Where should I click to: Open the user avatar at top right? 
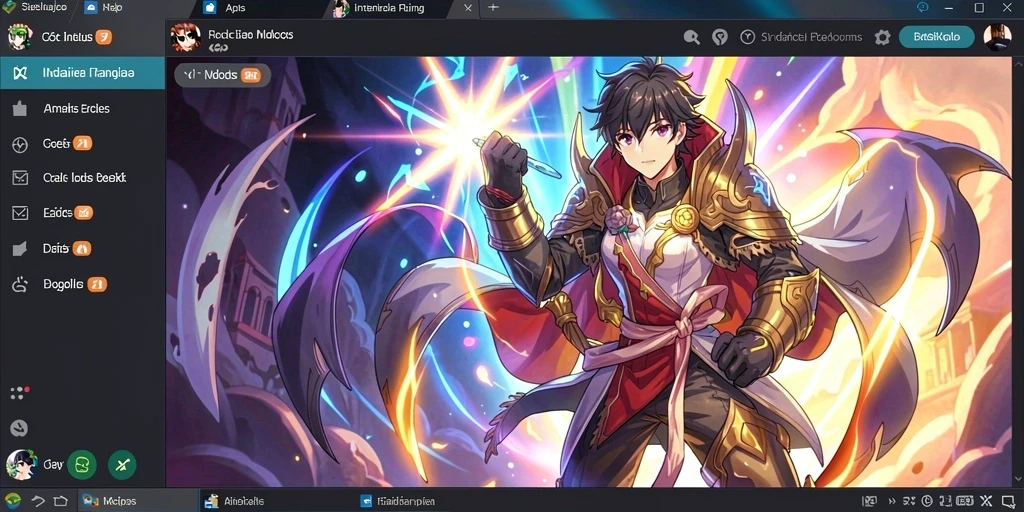point(997,37)
